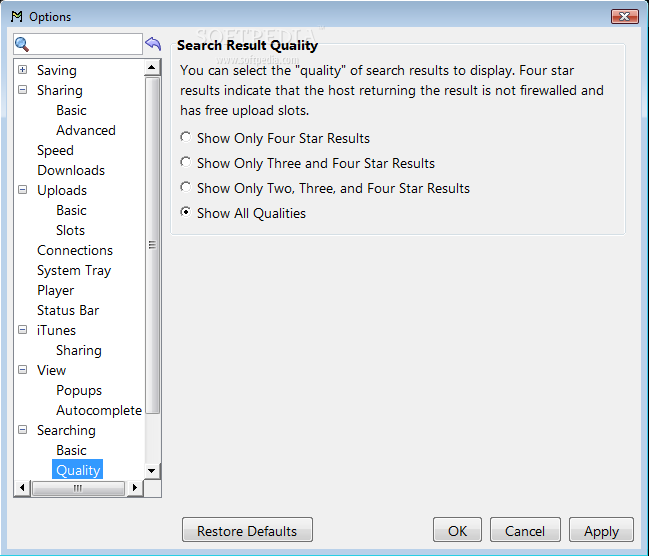The image size is (649, 556).
Task: Select the highlighted Quality tree item
Action: tap(78, 470)
